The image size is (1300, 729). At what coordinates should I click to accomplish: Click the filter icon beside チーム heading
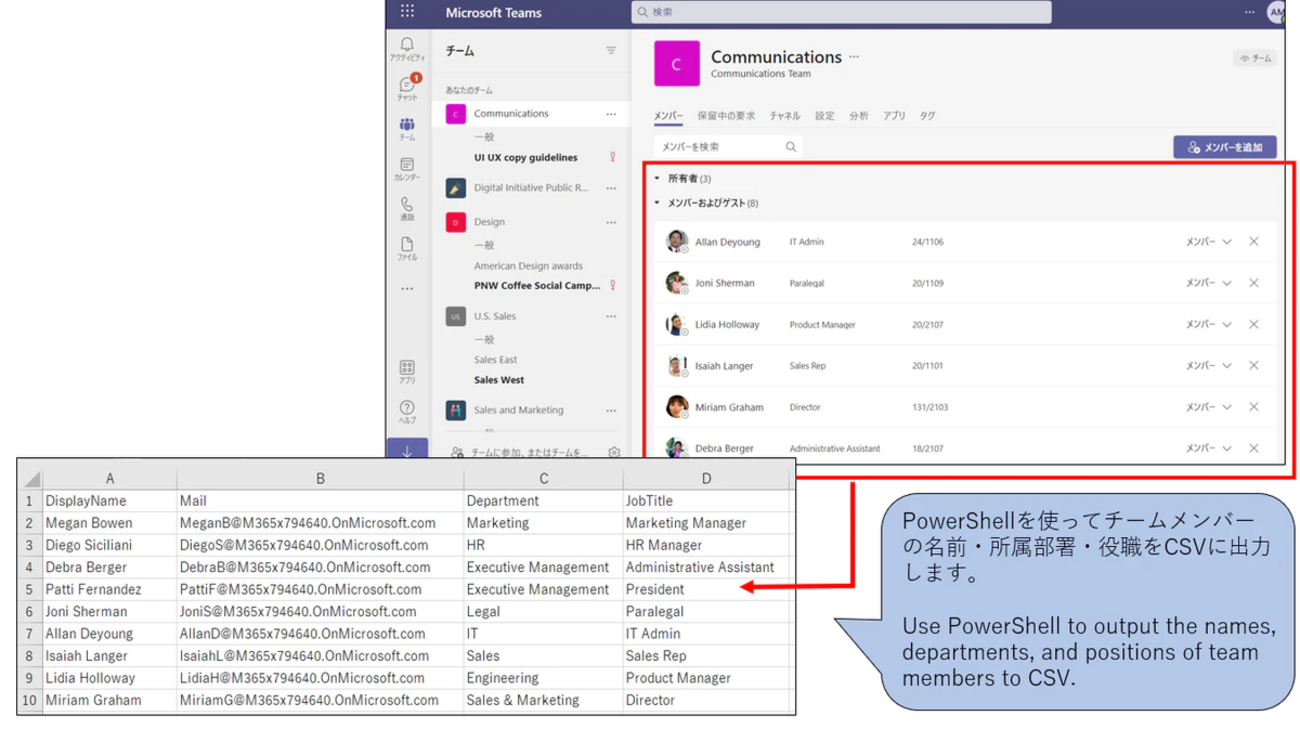611,50
